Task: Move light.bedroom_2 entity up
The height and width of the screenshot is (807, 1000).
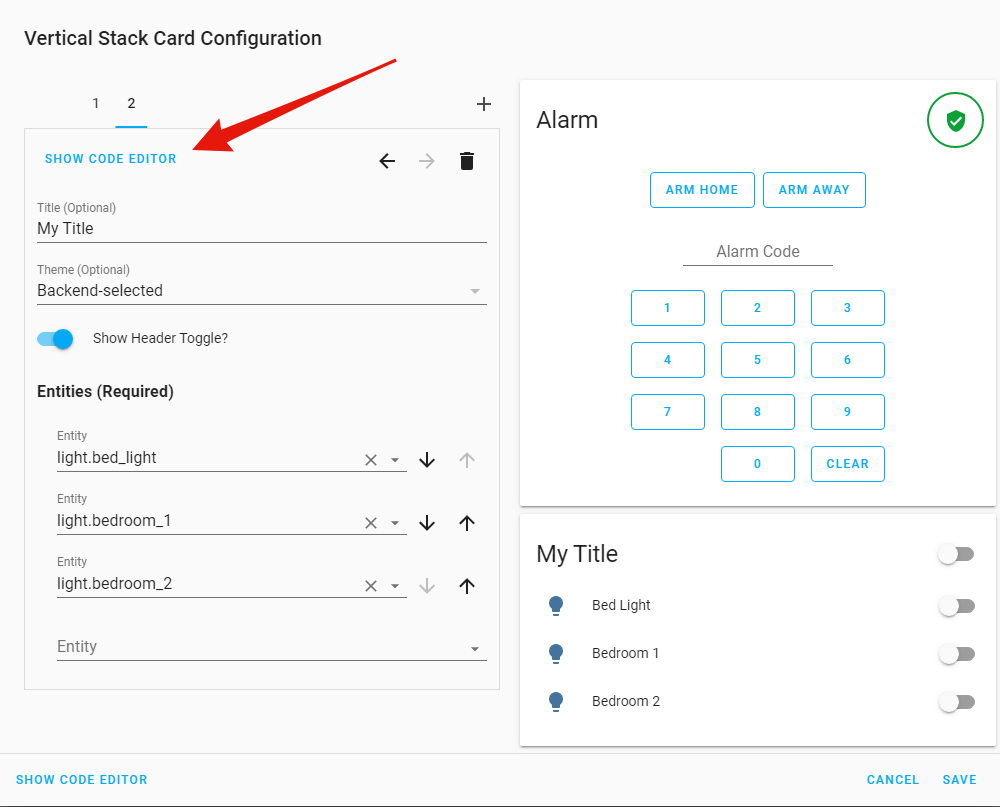Action: (467, 586)
